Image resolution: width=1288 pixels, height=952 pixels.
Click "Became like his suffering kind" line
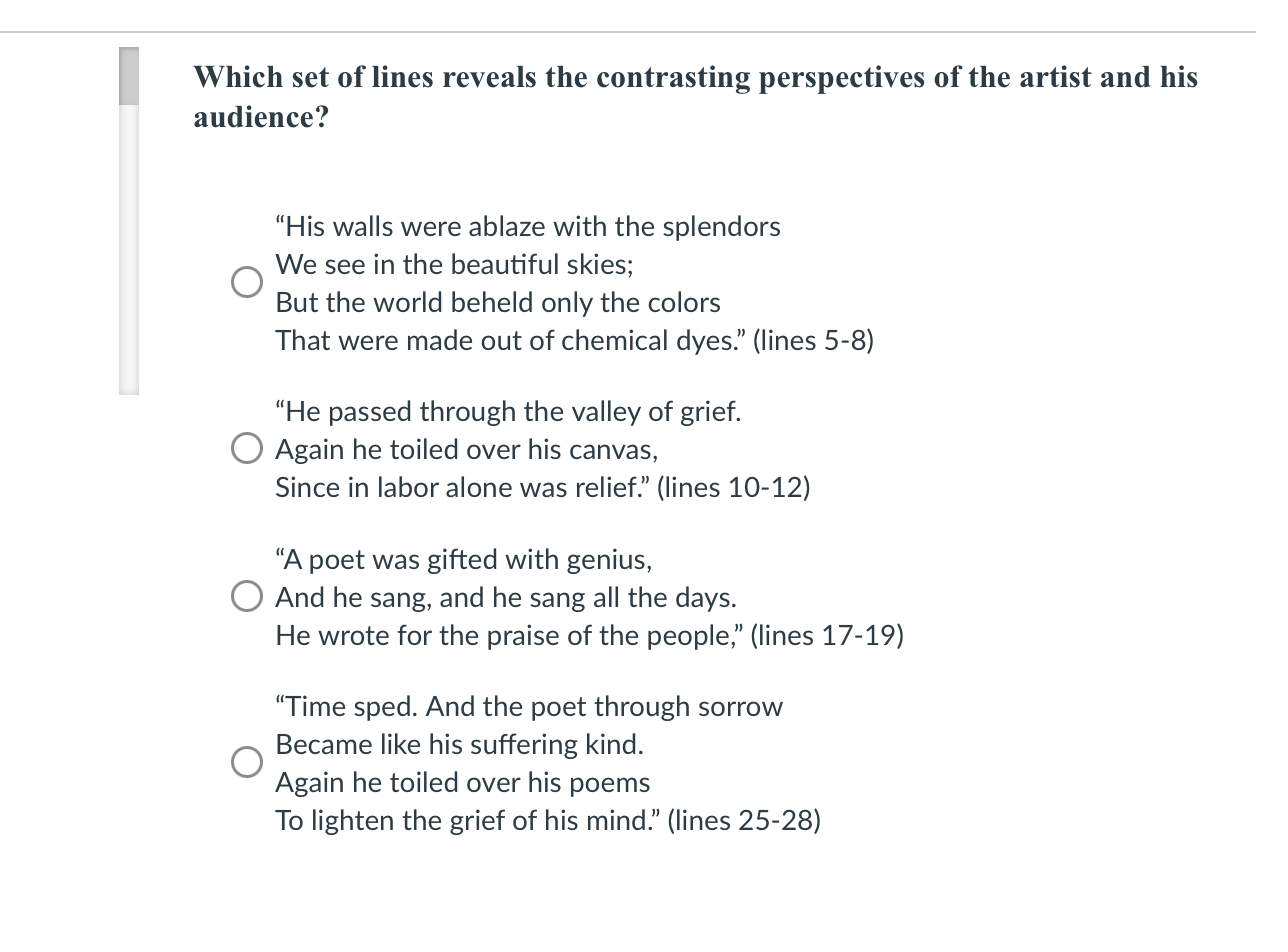[459, 745]
